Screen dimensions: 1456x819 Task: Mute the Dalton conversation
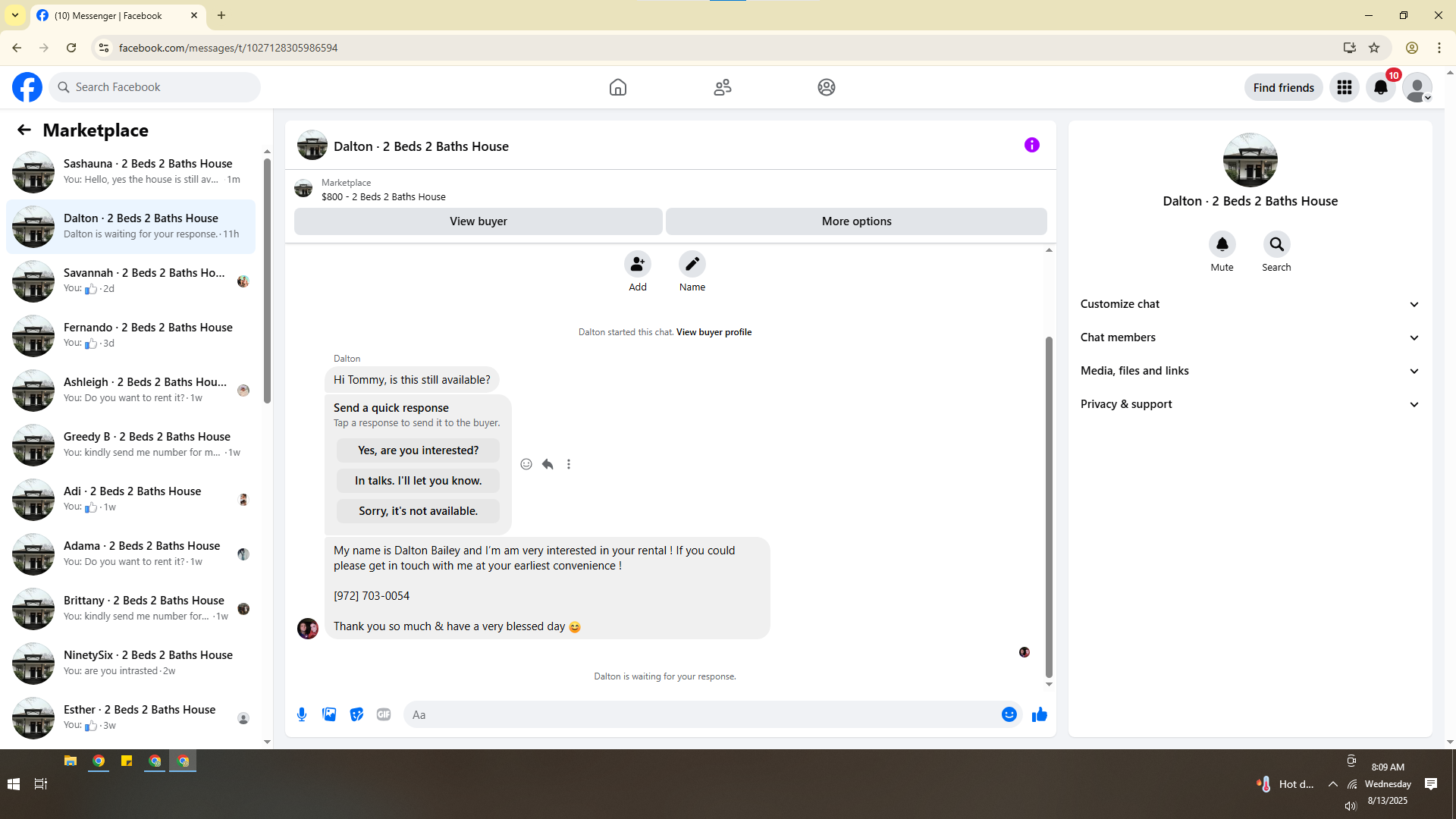click(x=1222, y=244)
